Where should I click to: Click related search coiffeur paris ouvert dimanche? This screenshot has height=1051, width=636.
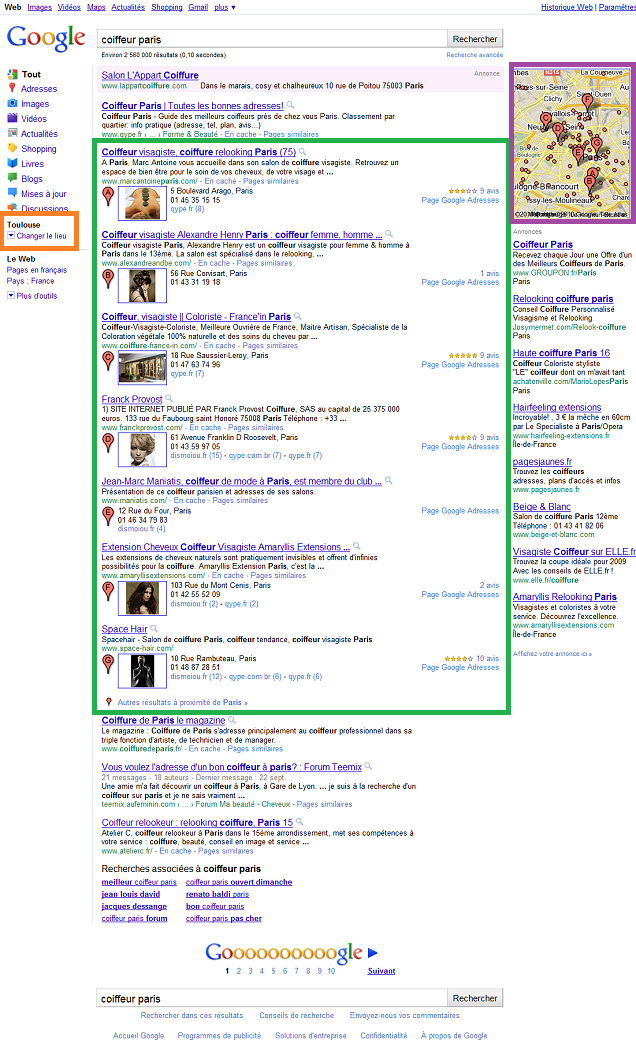pos(239,882)
